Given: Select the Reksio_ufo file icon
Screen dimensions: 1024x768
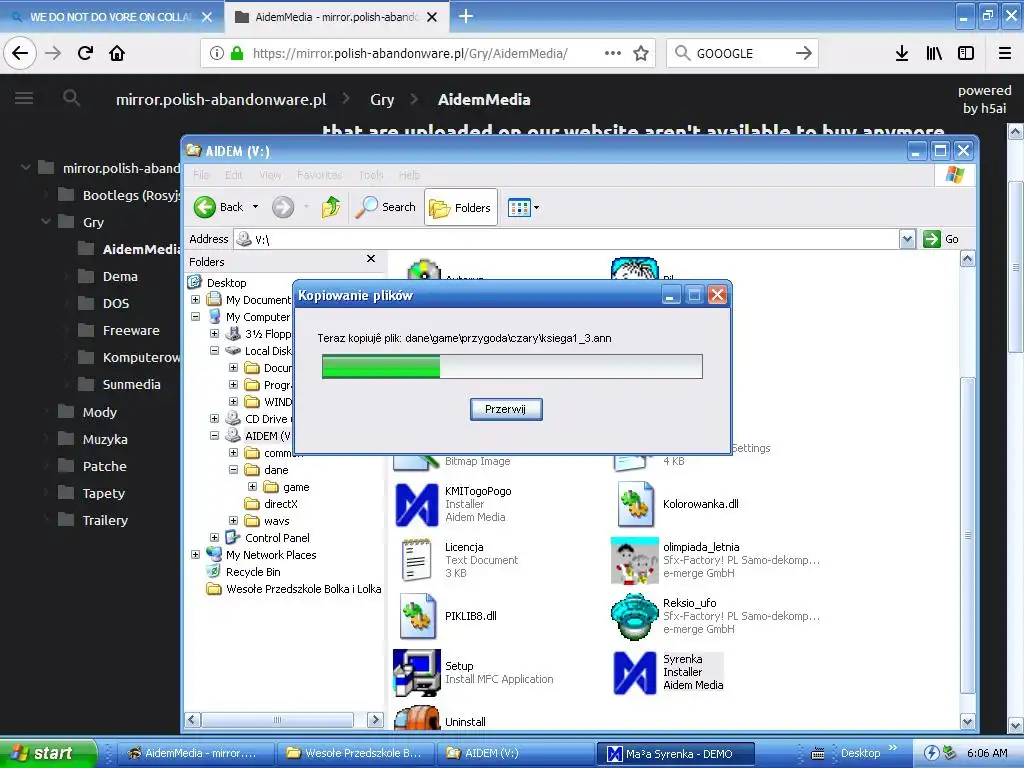Looking at the screenshot, I should coord(634,616).
